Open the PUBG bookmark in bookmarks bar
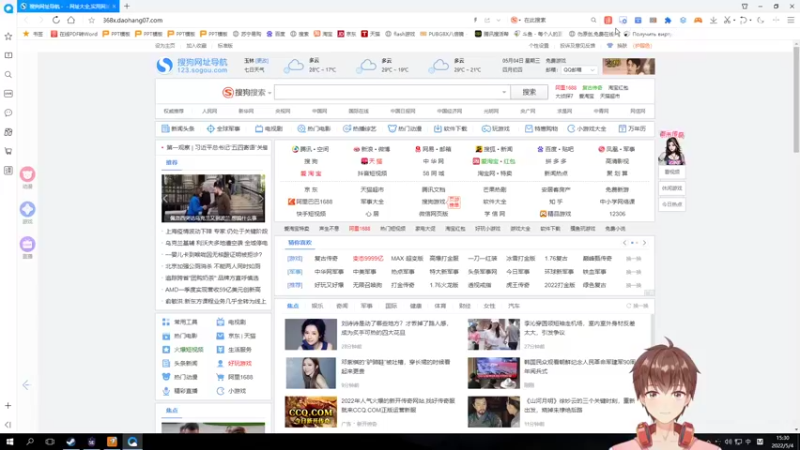This screenshot has width=800, height=450. click(x=442, y=34)
